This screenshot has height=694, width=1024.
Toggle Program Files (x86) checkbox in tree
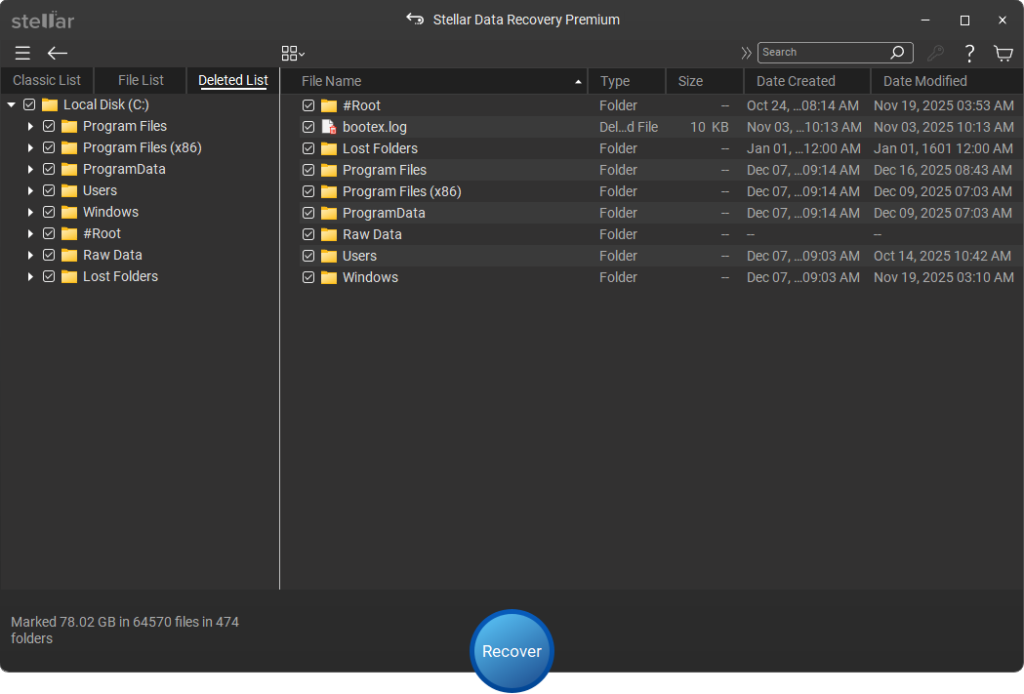tap(49, 148)
